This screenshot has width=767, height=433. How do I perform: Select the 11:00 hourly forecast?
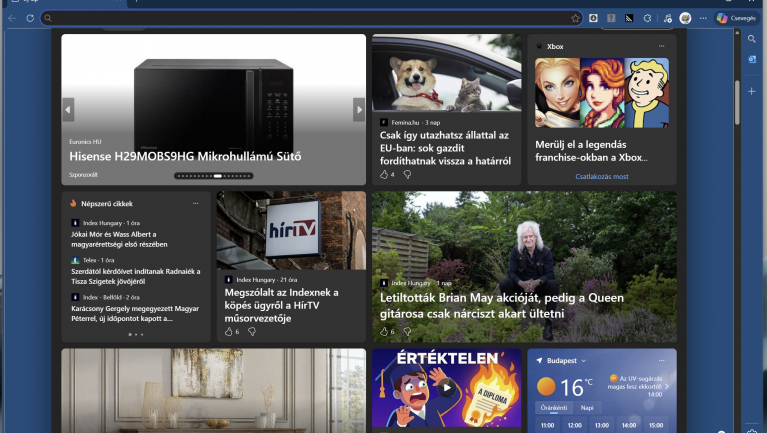tap(547, 425)
